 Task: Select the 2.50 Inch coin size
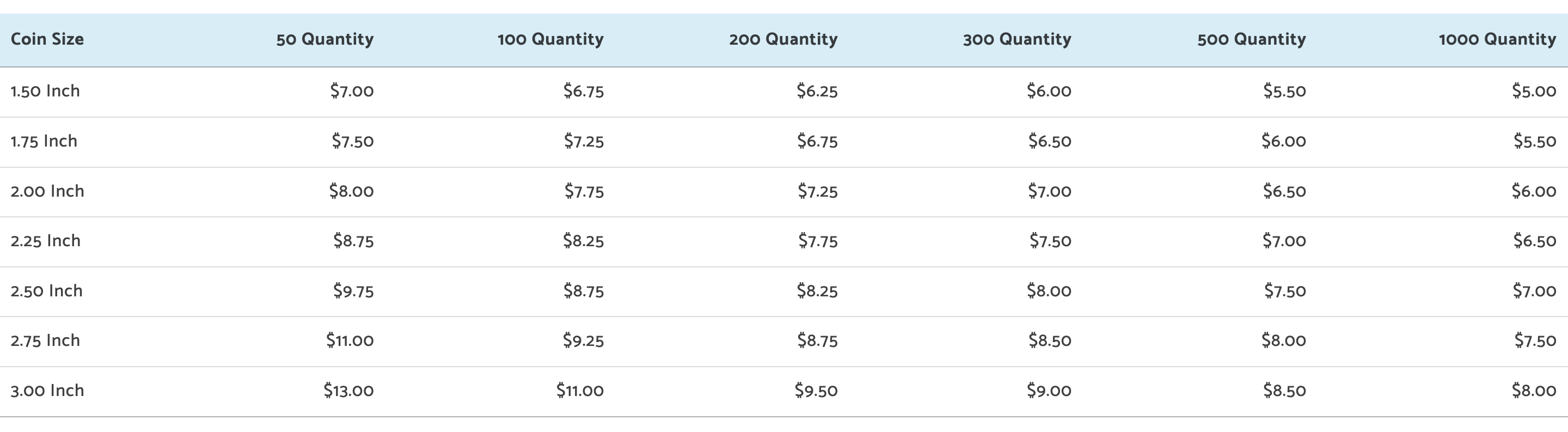(x=47, y=291)
